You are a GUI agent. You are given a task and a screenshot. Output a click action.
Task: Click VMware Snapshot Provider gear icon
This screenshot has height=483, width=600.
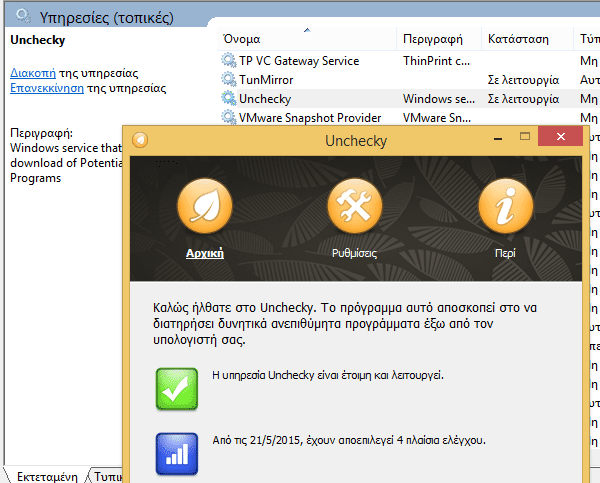click(228, 117)
